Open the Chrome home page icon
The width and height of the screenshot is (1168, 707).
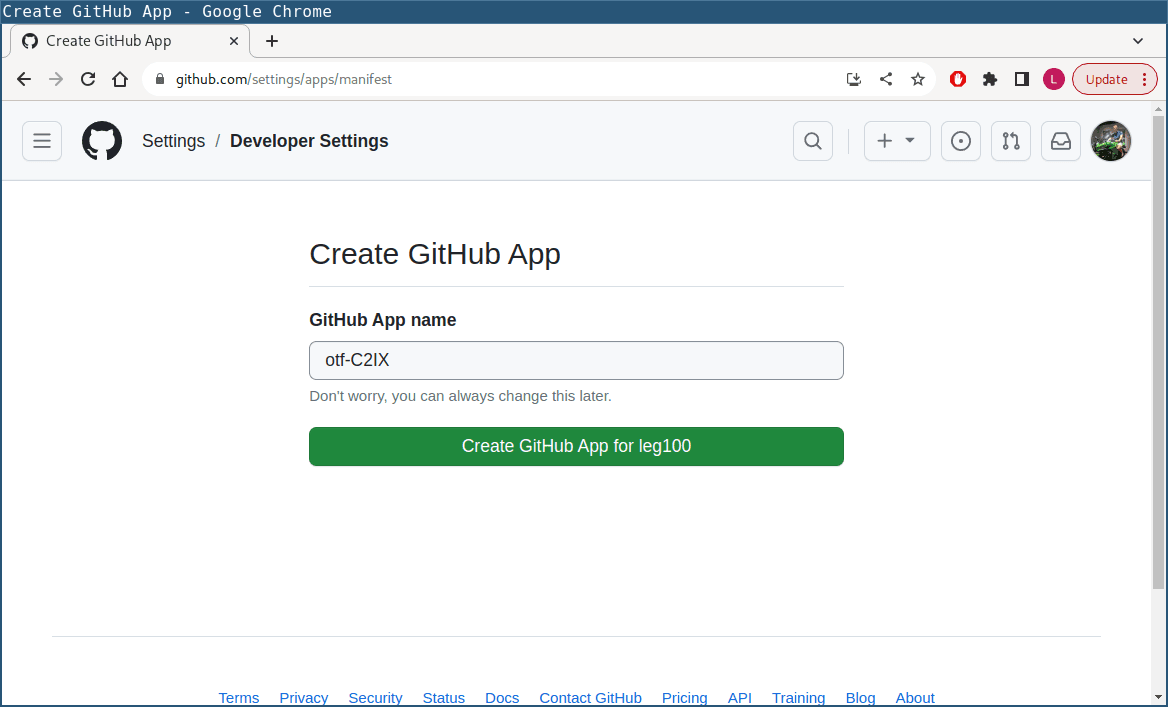[120, 79]
